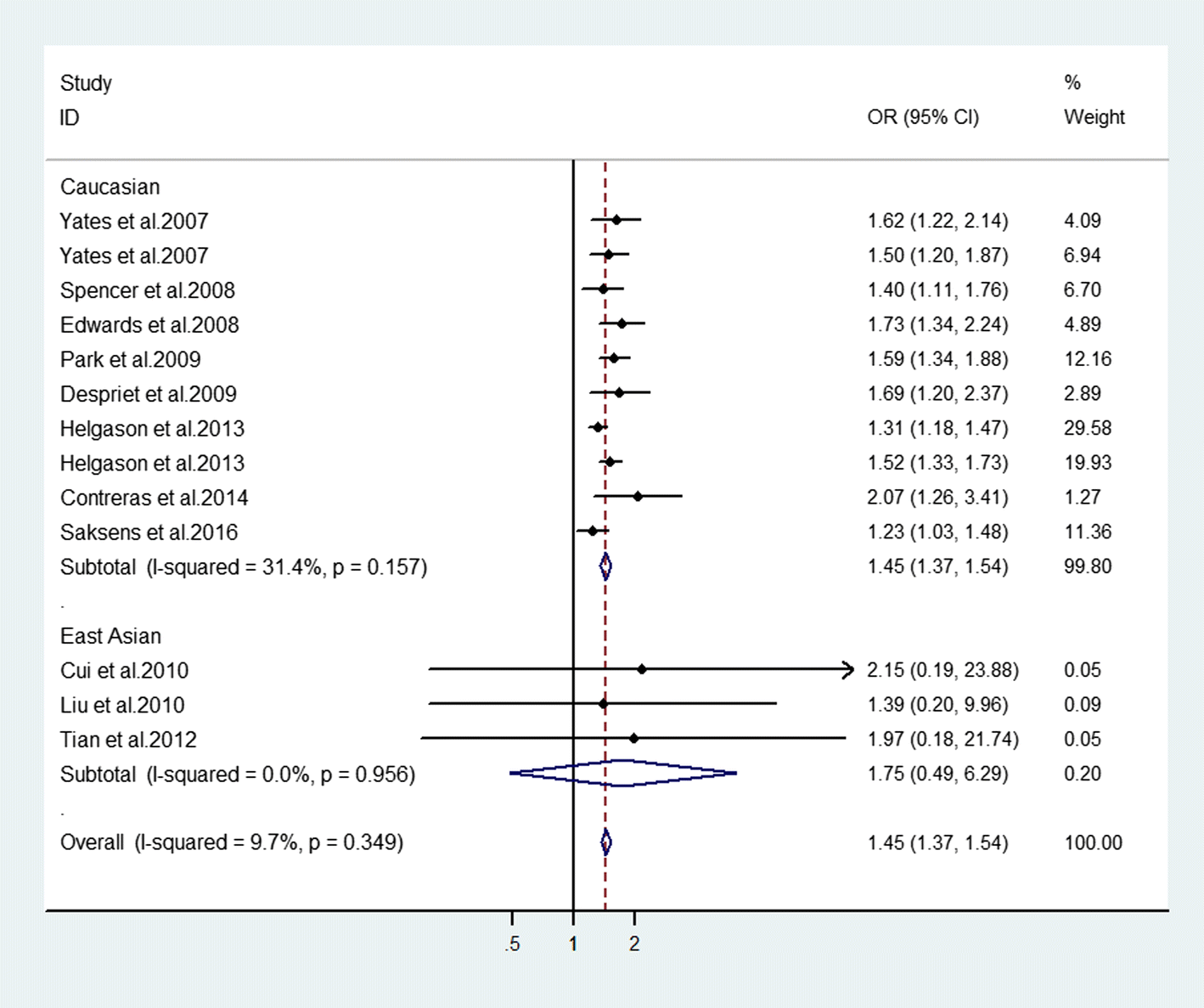Click the East Asian subtotal weight 0.20
This screenshot has height=1008, width=1204.
tap(1083, 774)
